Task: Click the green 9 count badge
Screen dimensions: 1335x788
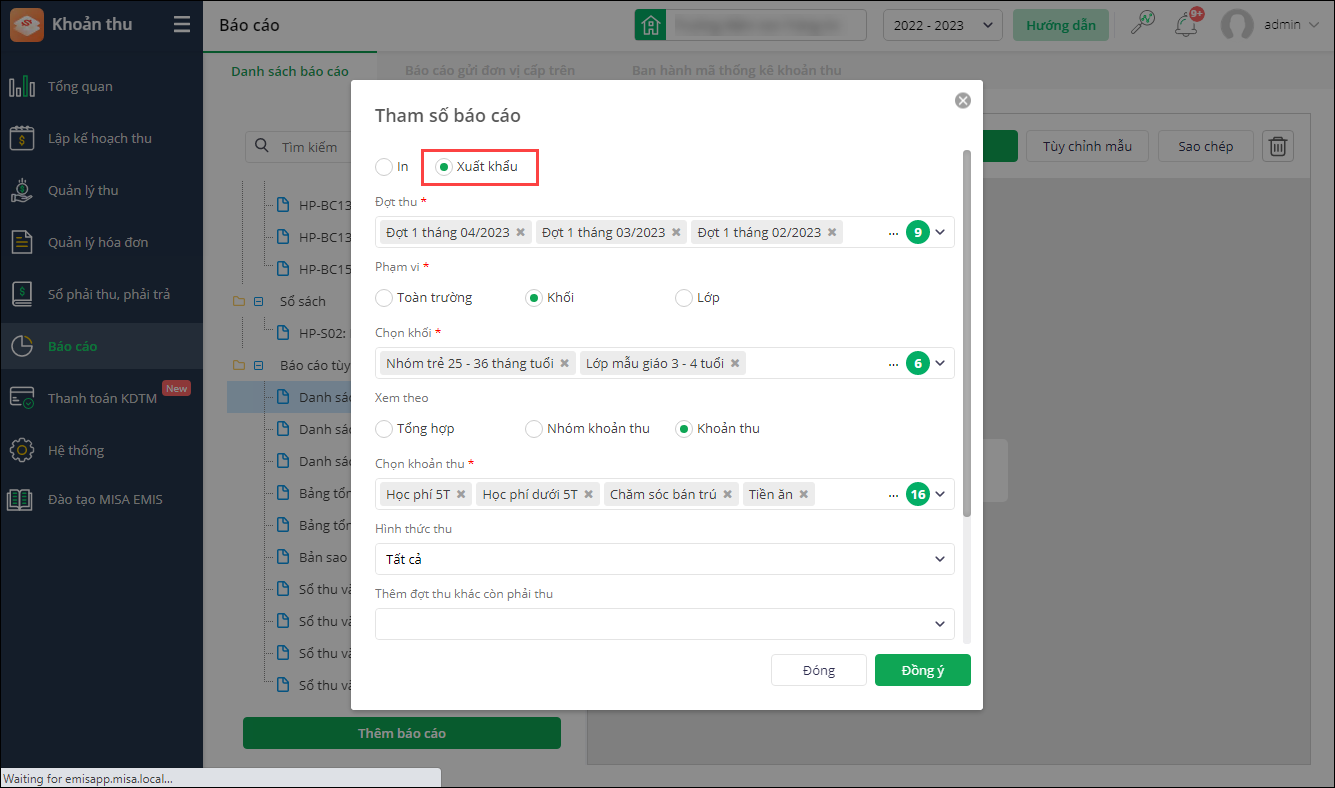Action: coord(918,232)
